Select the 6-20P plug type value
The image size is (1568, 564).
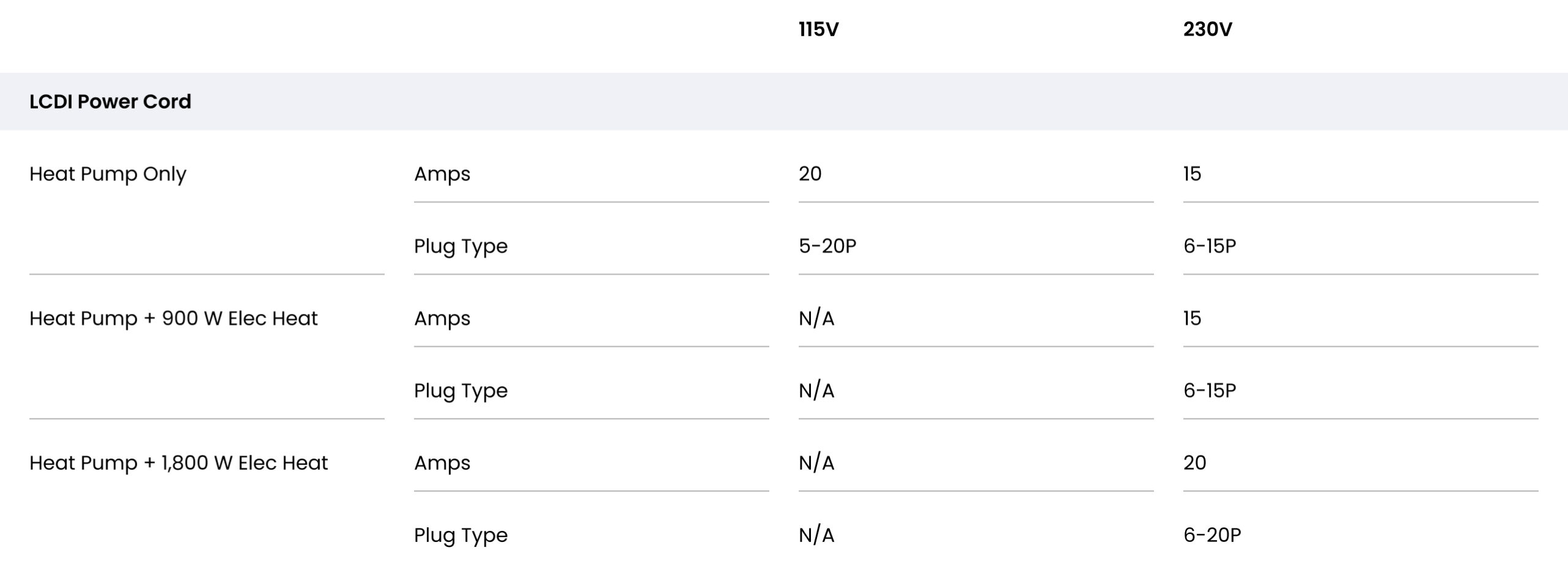click(1212, 535)
